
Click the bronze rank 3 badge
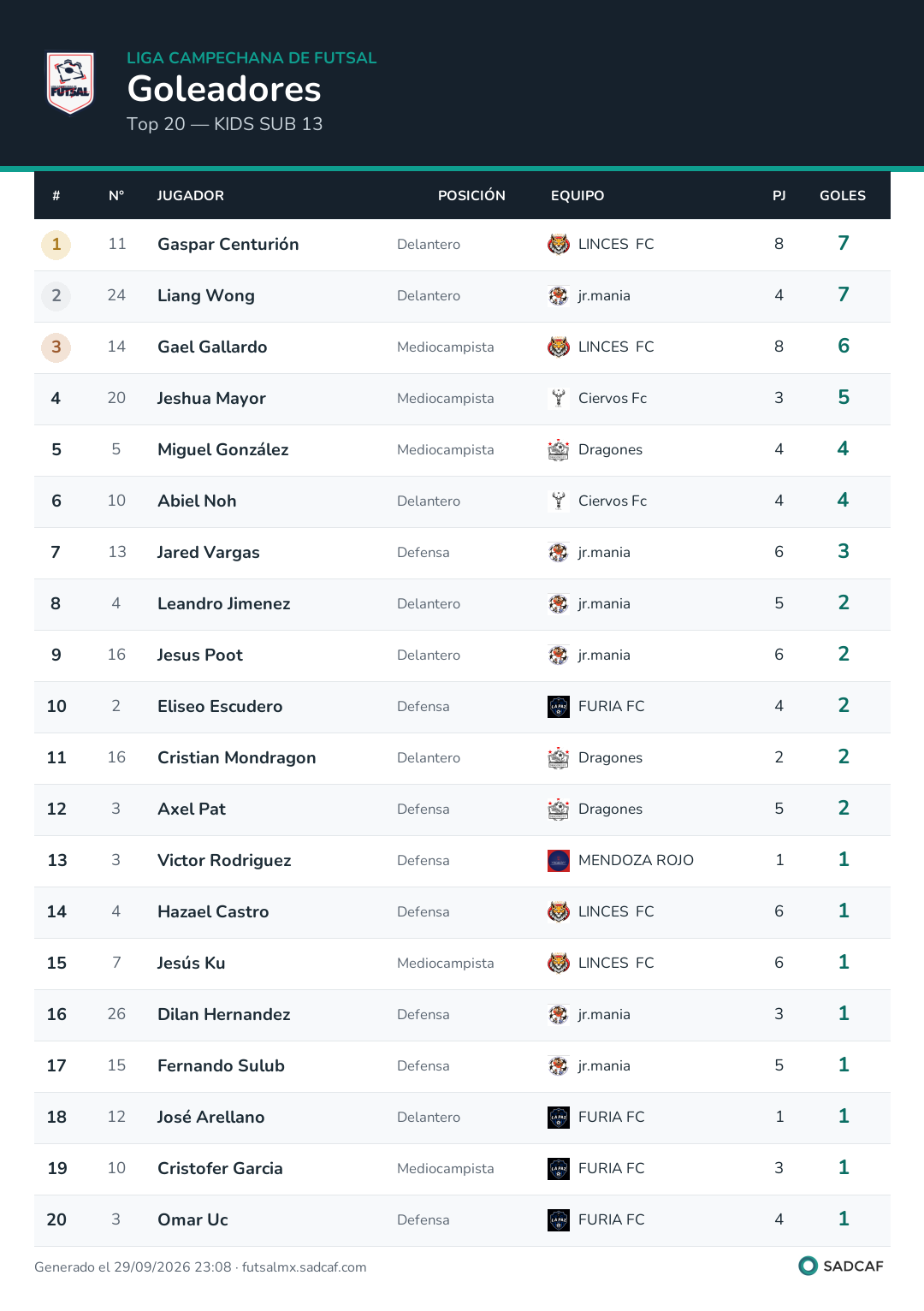pos(56,347)
